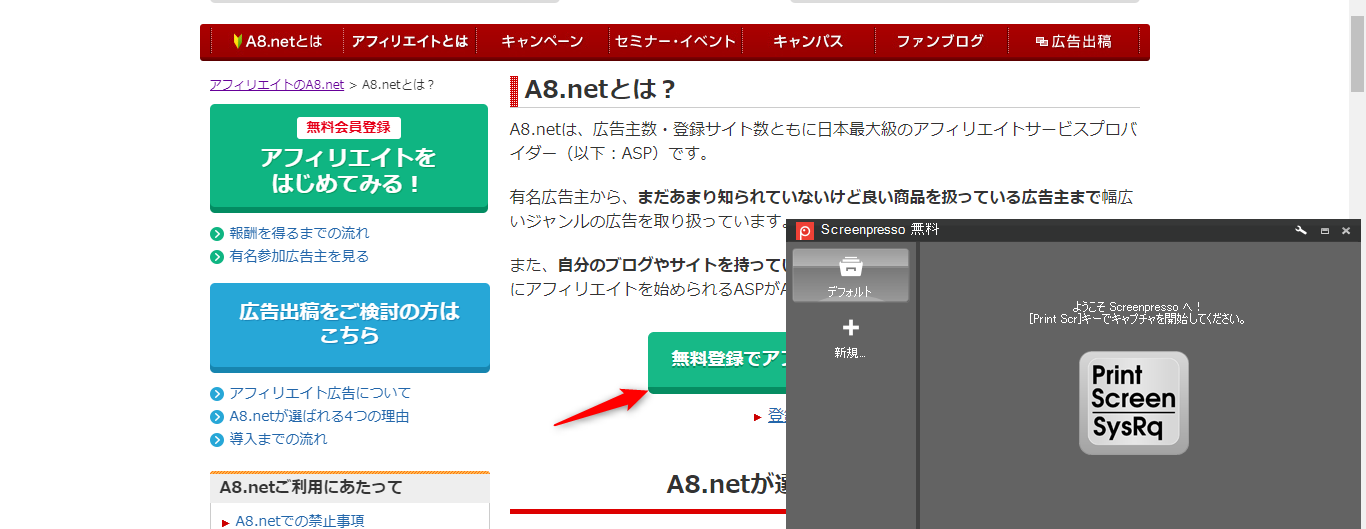Click 広告出稿 in the navigation bar
This screenshot has height=529, width=1366.
1074,42
